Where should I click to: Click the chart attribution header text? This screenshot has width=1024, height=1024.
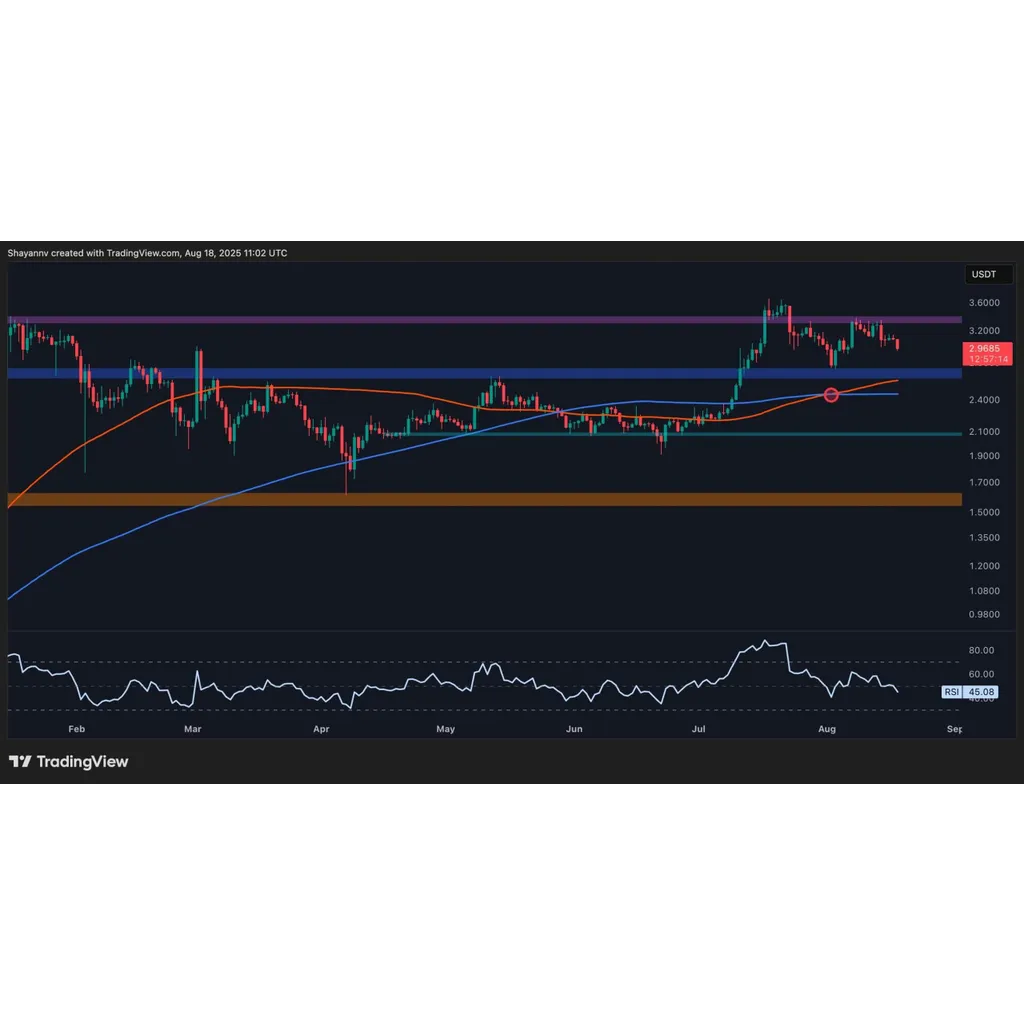(x=148, y=253)
